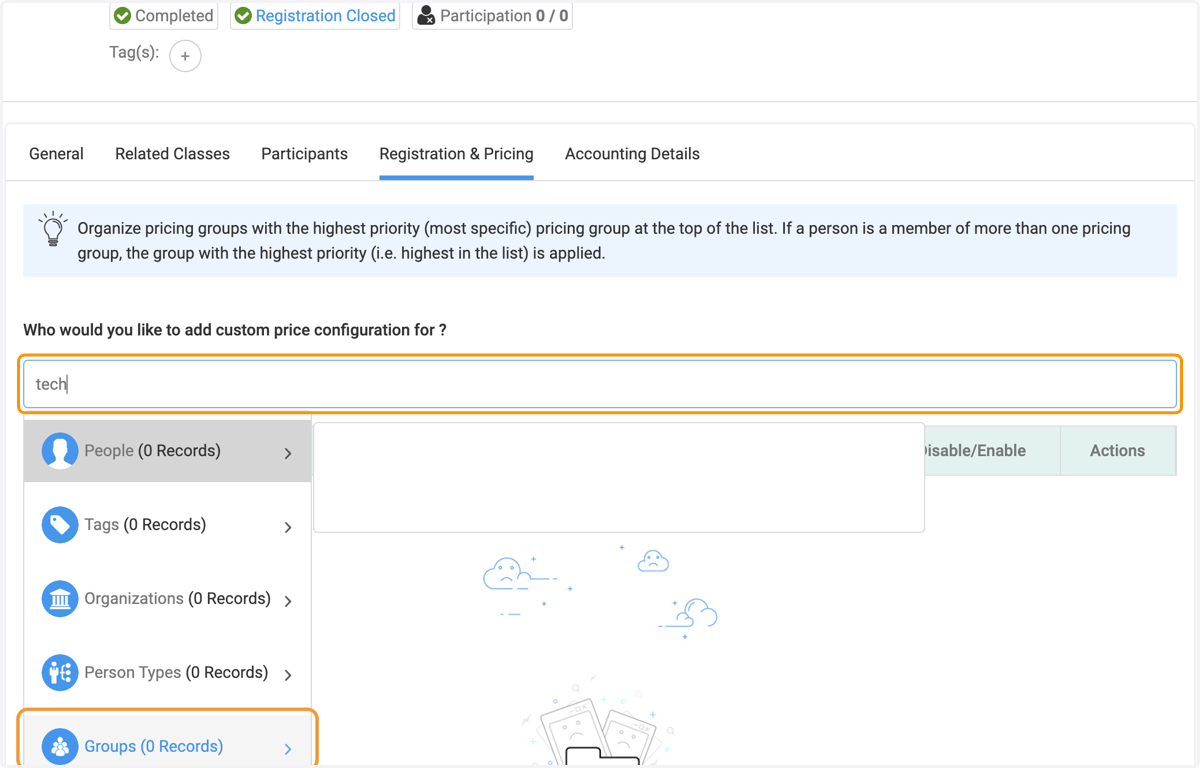Expand the Organizations results chevron
Screen dimensions: 1200x768
pyautogui.click(x=288, y=601)
